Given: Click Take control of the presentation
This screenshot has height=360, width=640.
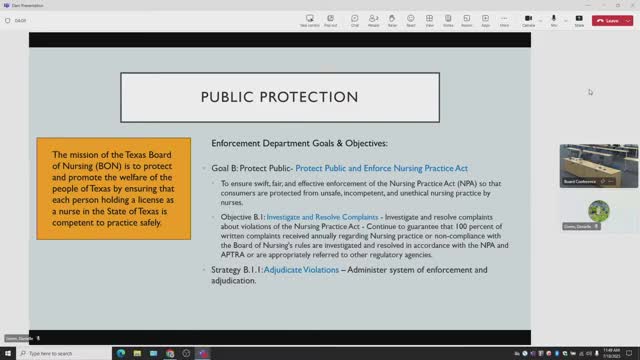Looking at the screenshot, I should point(310,20).
